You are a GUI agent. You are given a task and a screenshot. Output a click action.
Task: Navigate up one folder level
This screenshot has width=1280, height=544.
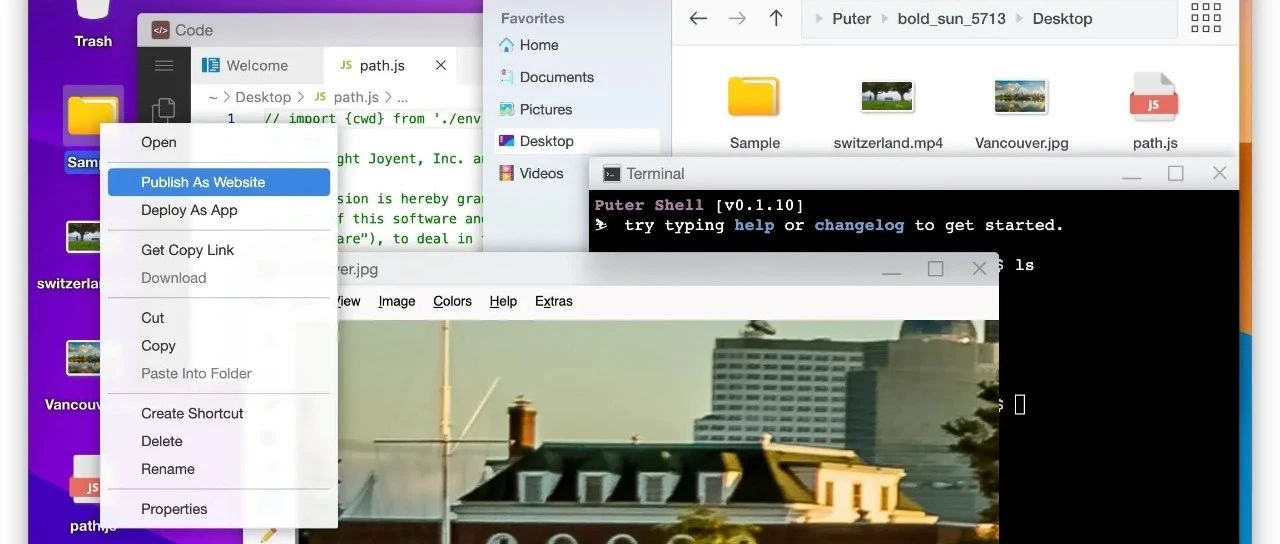pyautogui.click(x=776, y=18)
